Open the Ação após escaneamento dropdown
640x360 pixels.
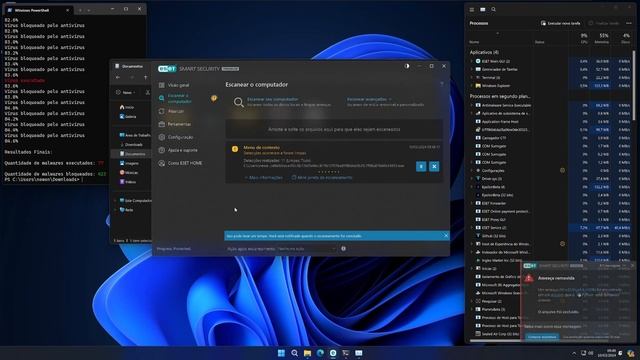(306, 249)
